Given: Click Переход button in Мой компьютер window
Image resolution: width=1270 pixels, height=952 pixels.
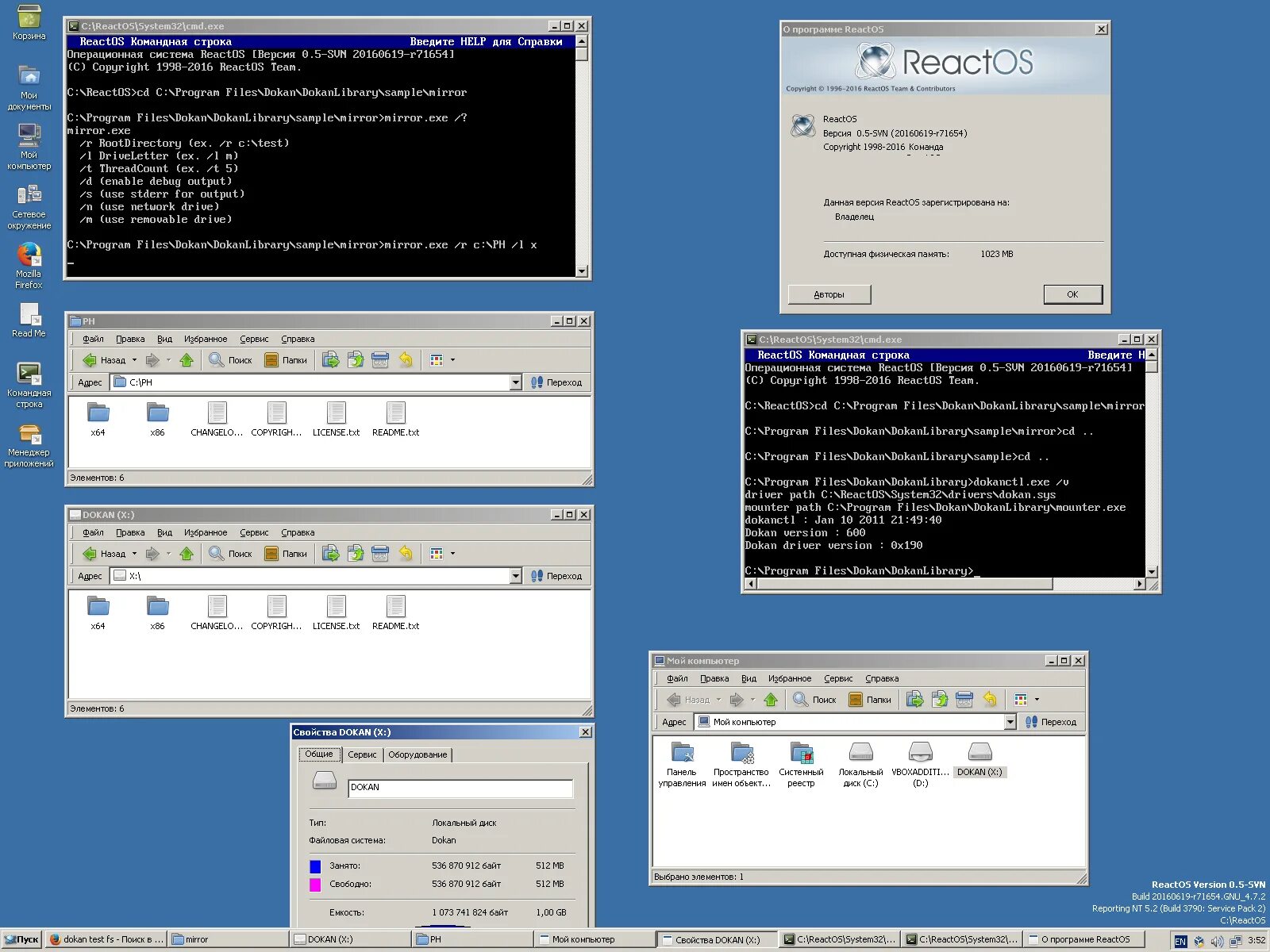Looking at the screenshot, I should click(1050, 722).
